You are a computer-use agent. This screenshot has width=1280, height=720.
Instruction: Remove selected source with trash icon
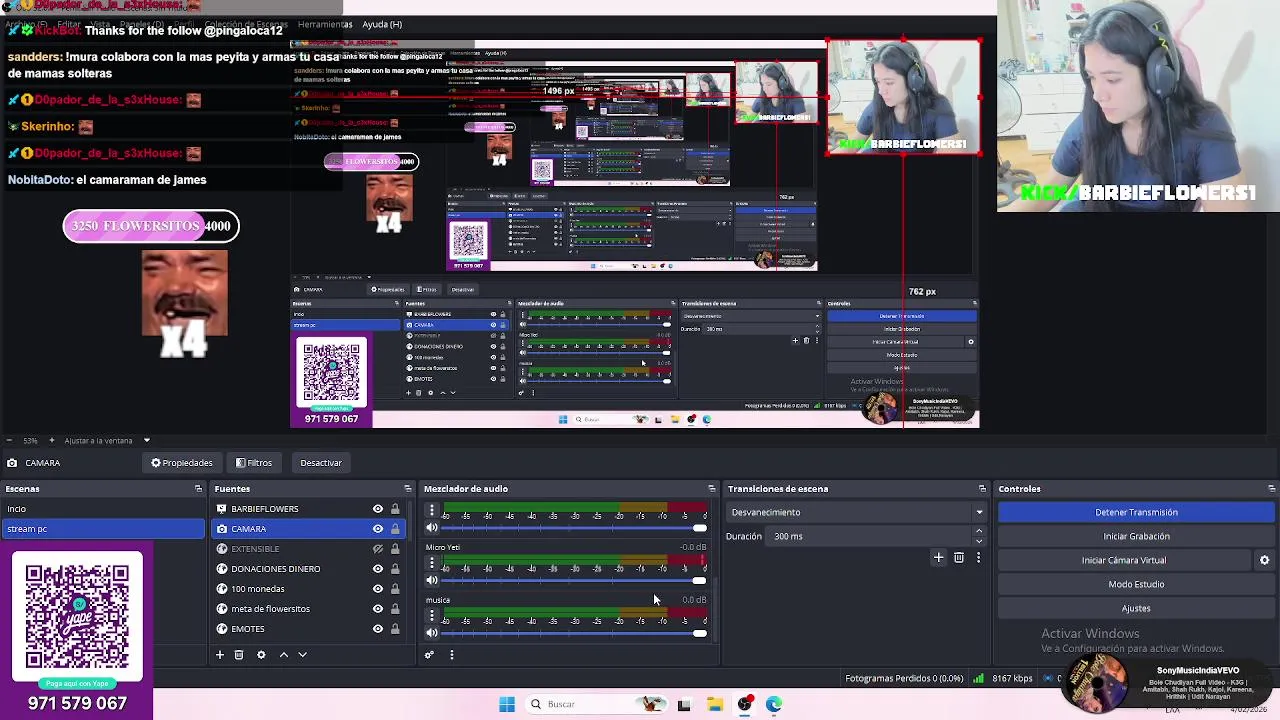pyautogui.click(x=239, y=655)
